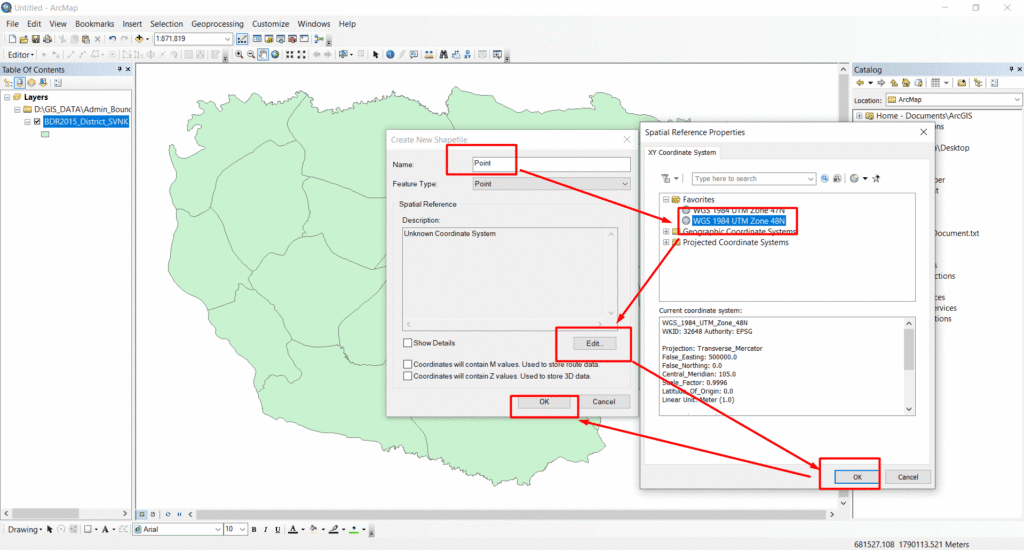Open the Editor menu dropdown
Viewport: 1024px width, 550px height.
20,55
